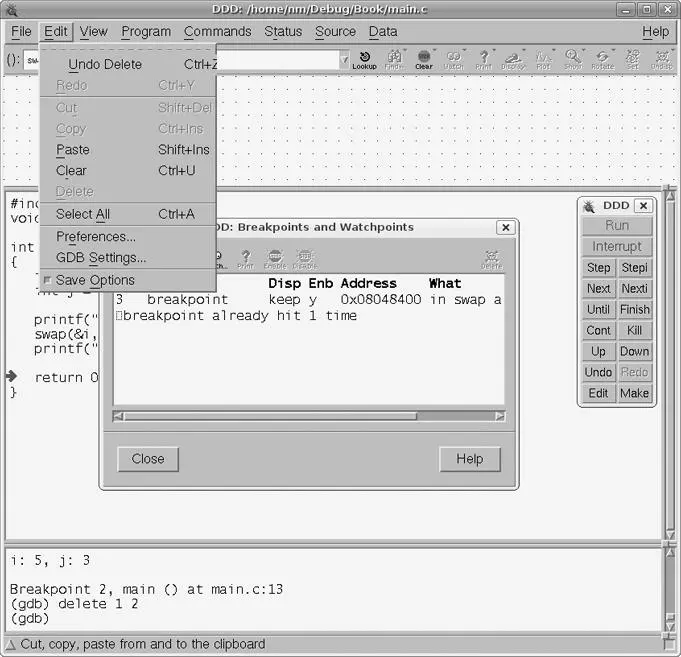This screenshot has width=681, height=657.
Task: Click the Display toolbar icon
Action: 513,59
